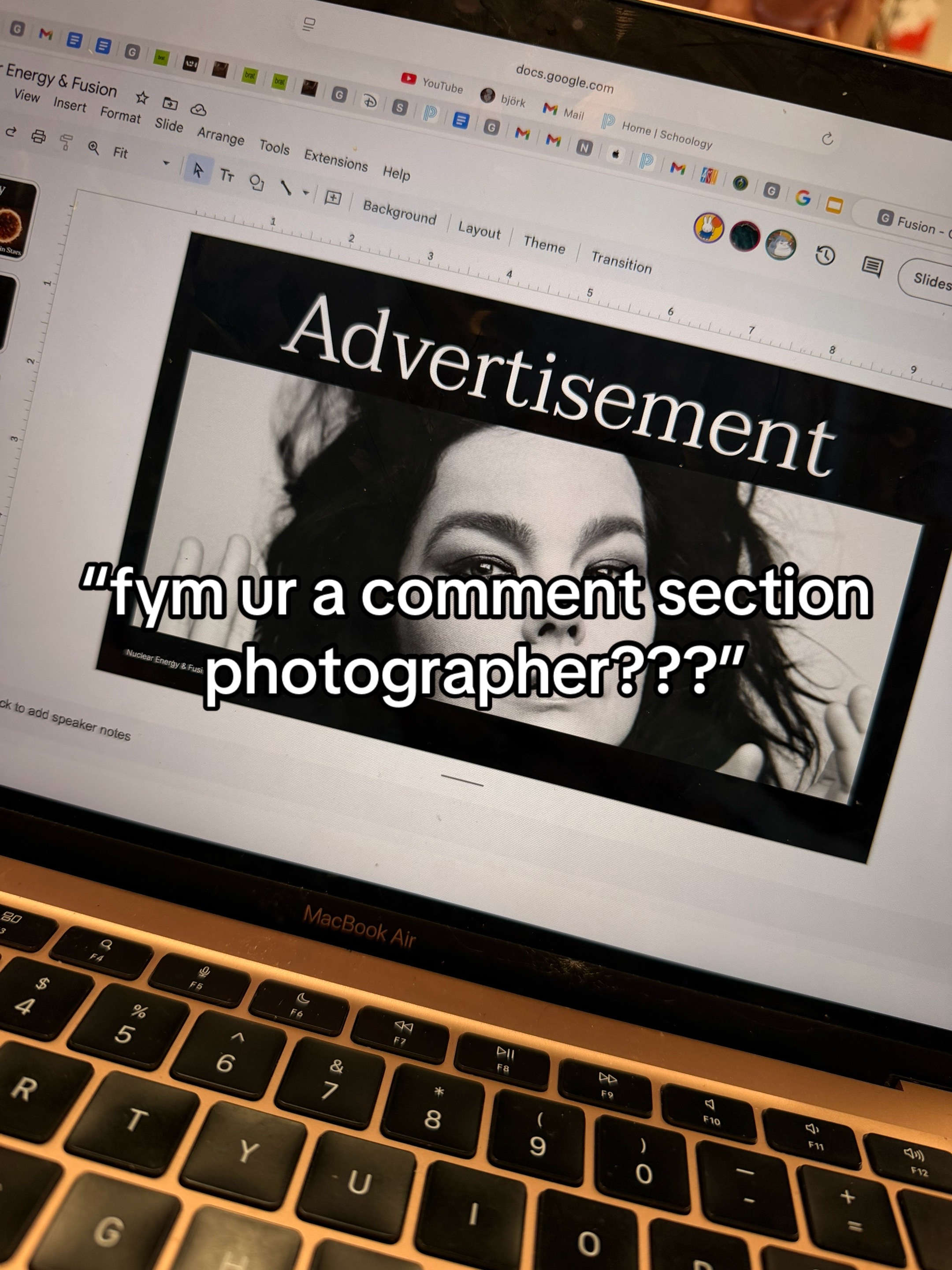The width and height of the screenshot is (952, 1270).
Task: Click the zoom magnifier tool
Action: [93, 148]
